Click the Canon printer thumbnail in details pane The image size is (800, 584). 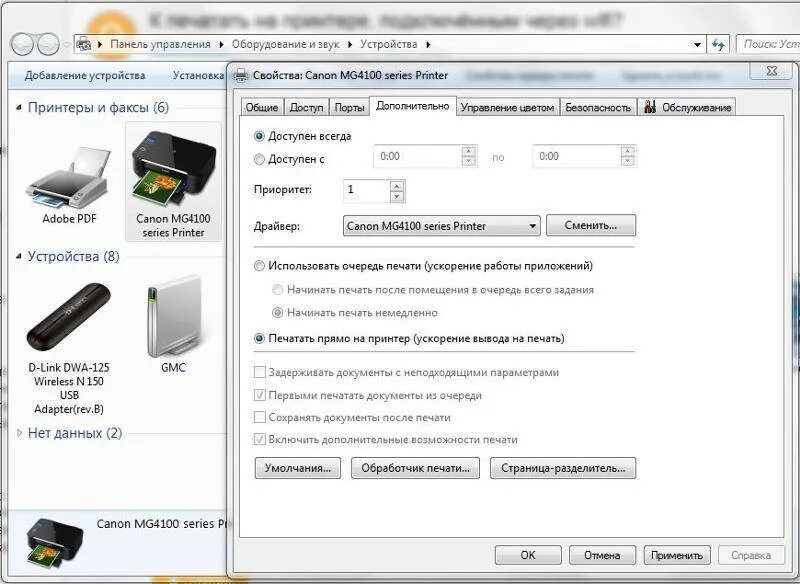point(55,544)
